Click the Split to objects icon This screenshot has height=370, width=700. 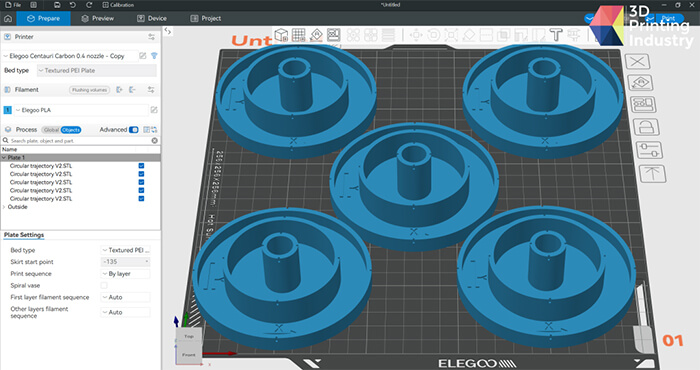354,35
